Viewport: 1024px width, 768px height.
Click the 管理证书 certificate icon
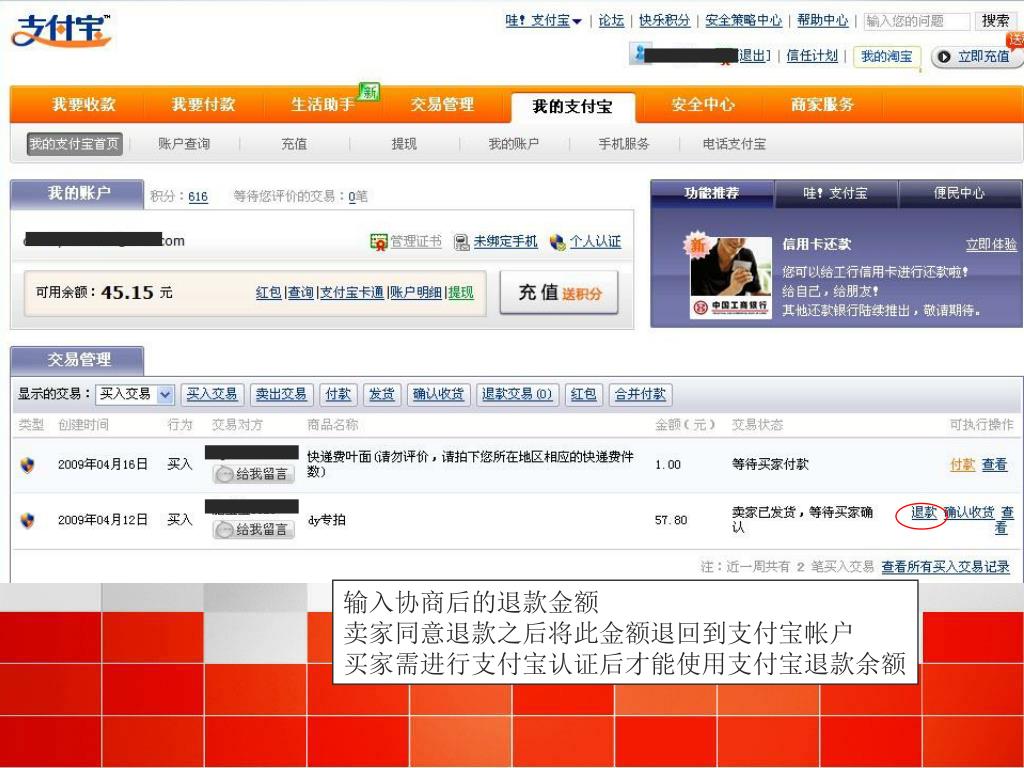(x=379, y=242)
